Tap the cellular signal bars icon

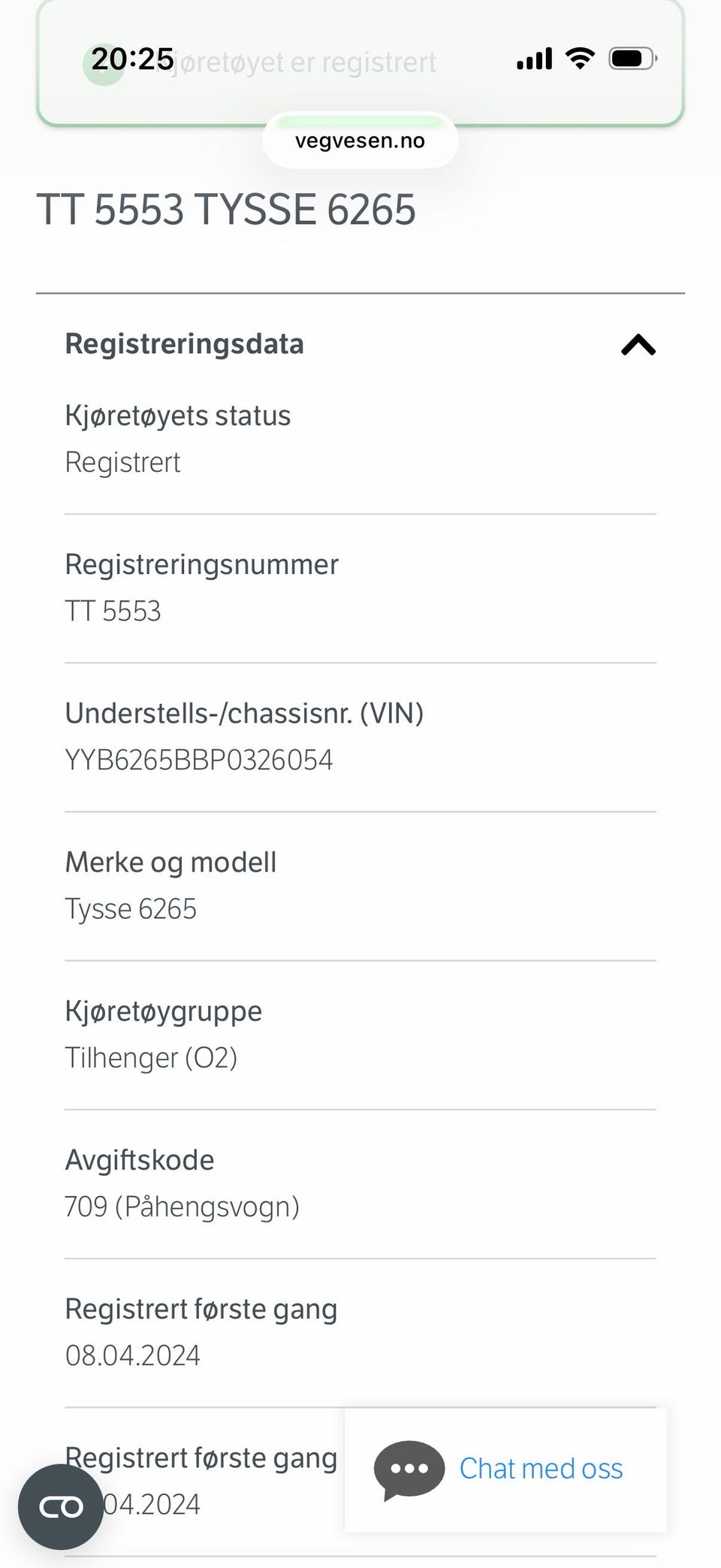(534, 58)
